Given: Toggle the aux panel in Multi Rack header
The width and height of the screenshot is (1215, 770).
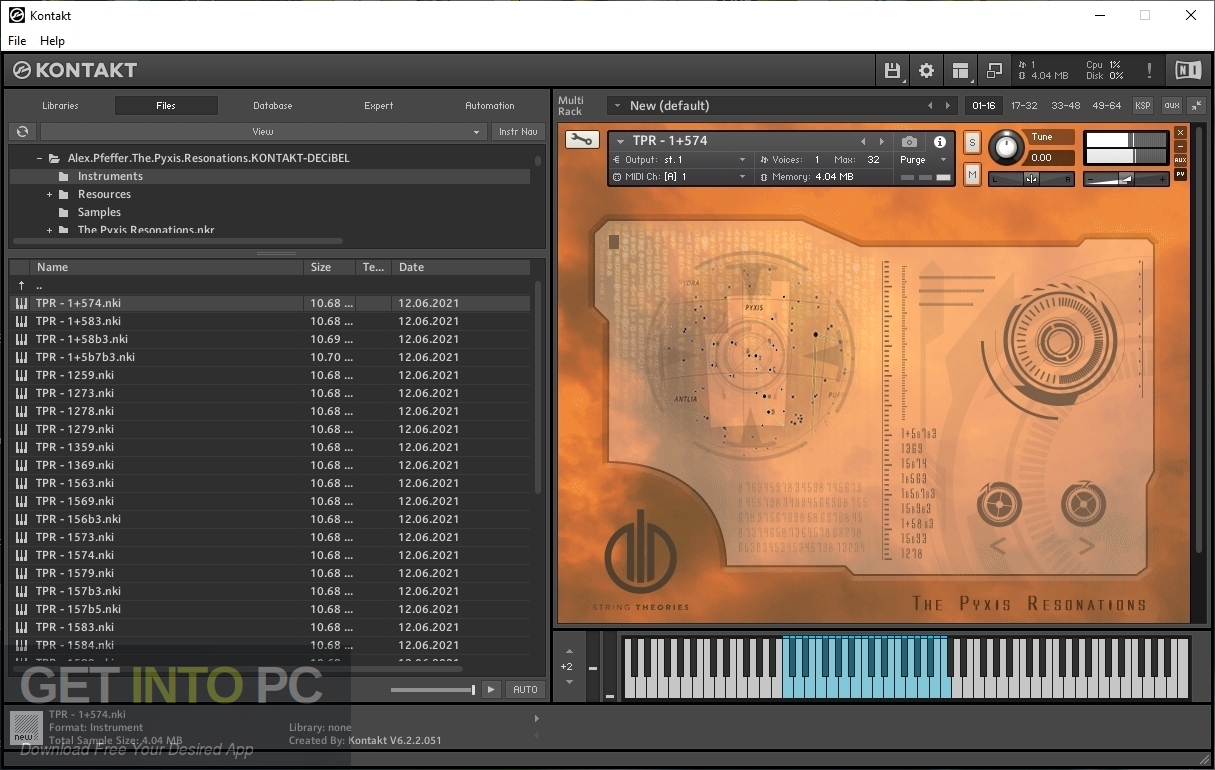Looking at the screenshot, I should [1171, 105].
